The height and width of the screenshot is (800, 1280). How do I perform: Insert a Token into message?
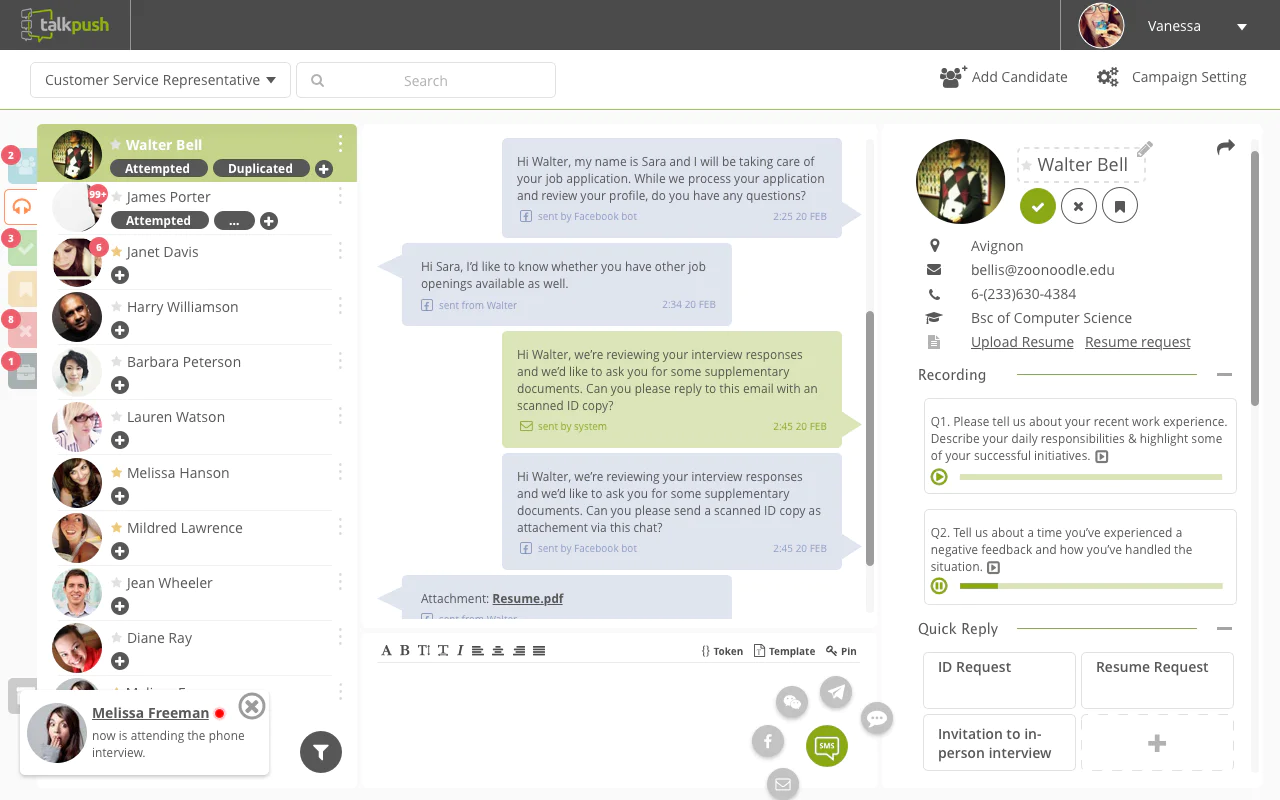(722, 651)
